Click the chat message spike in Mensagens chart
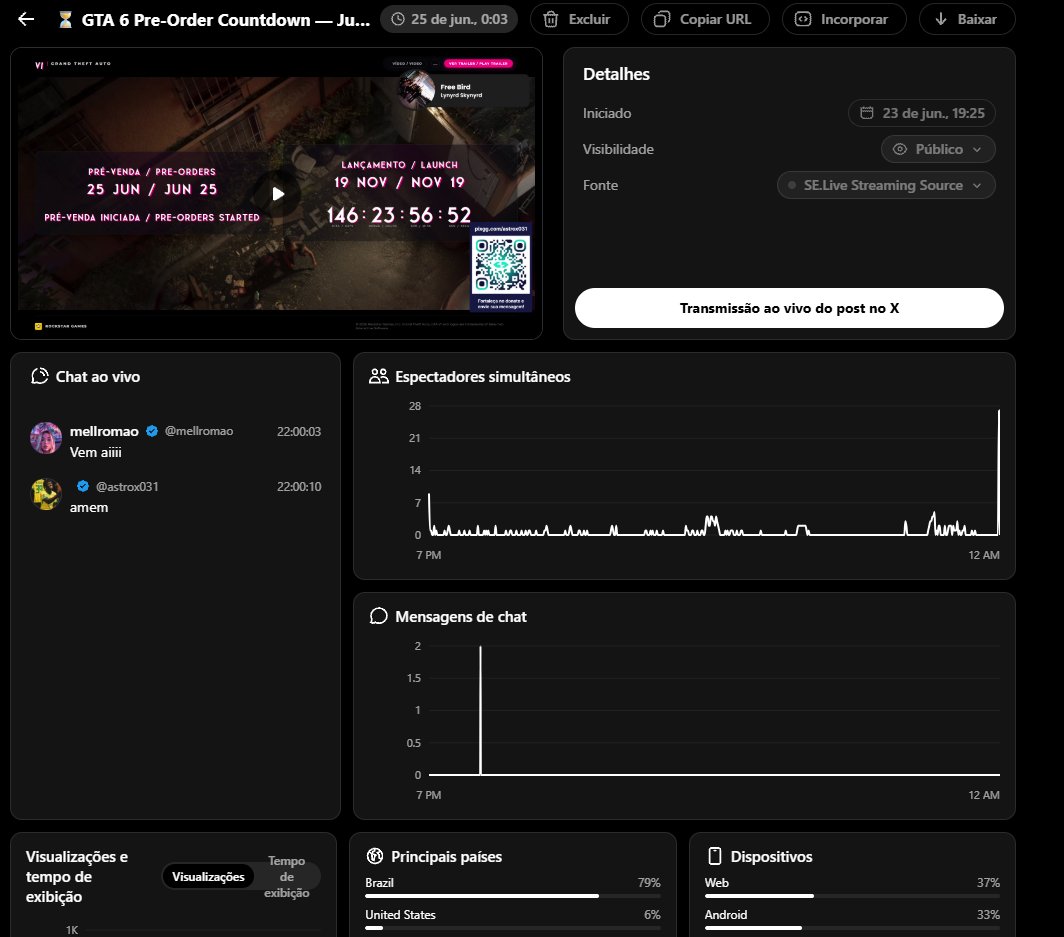Image resolution: width=1064 pixels, height=937 pixels. click(x=480, y=709)
